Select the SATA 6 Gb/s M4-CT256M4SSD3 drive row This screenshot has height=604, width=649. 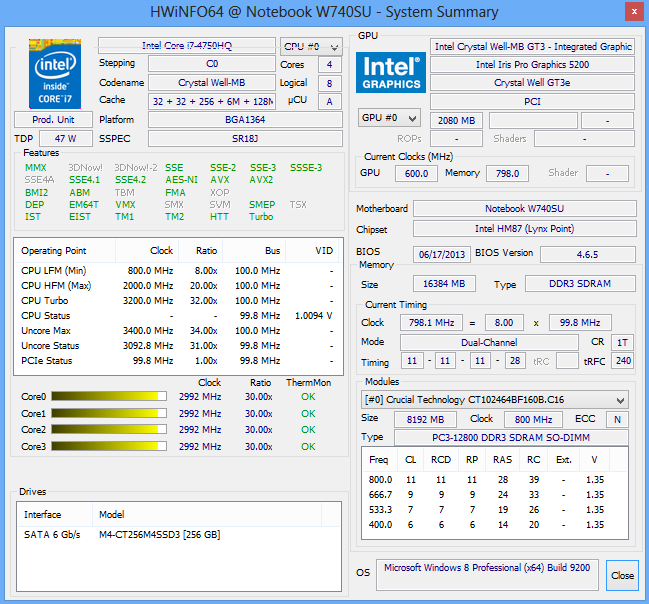pos(179,534)
